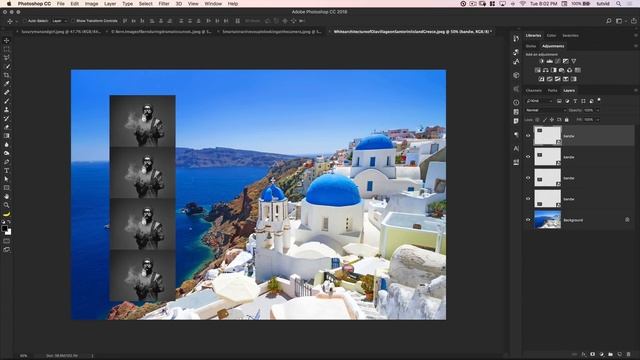
Task: Toggle the layer filter switch
Action: tap(599, 100)
